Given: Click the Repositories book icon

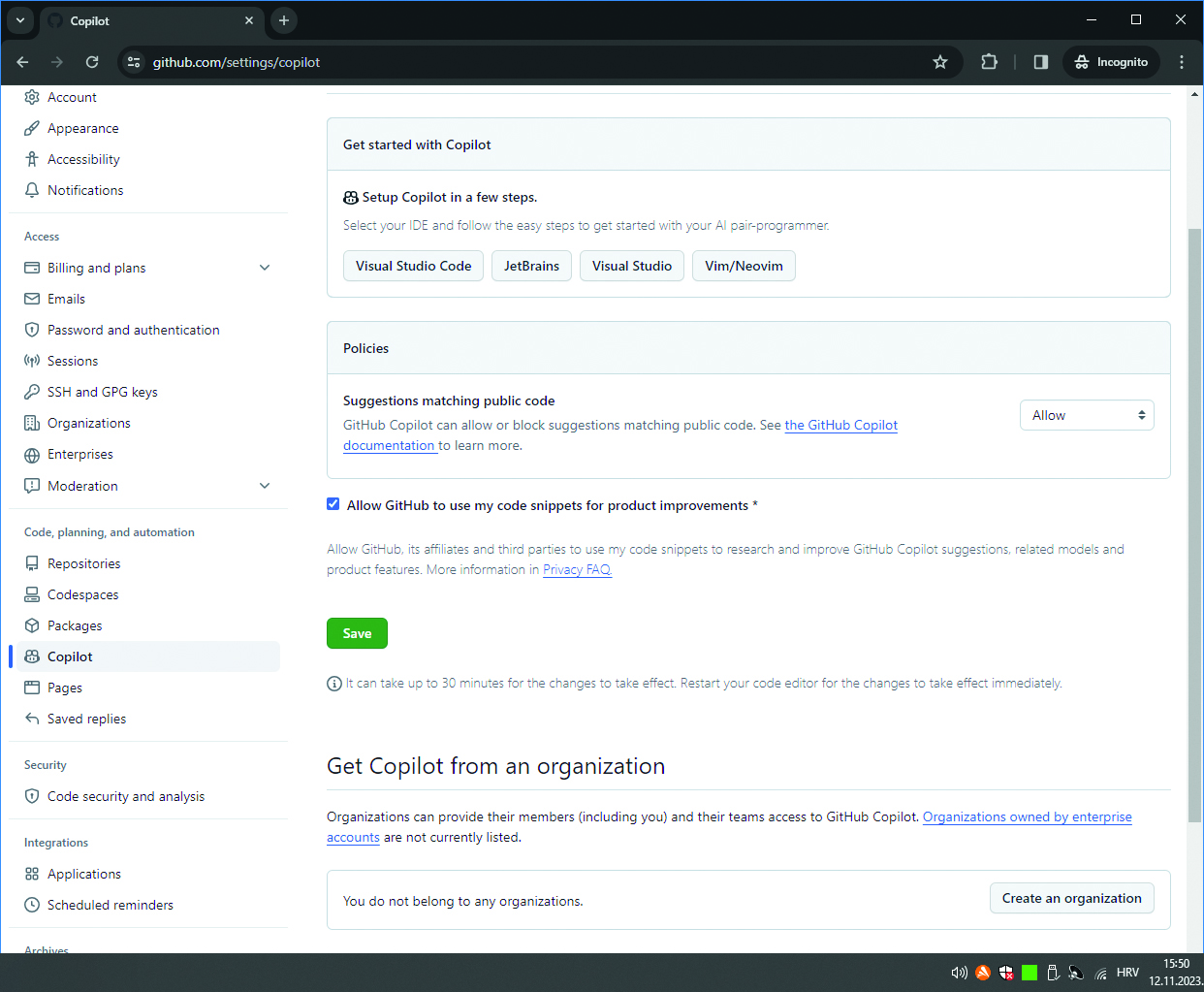Looking at the screenshot, I should 32,563.
